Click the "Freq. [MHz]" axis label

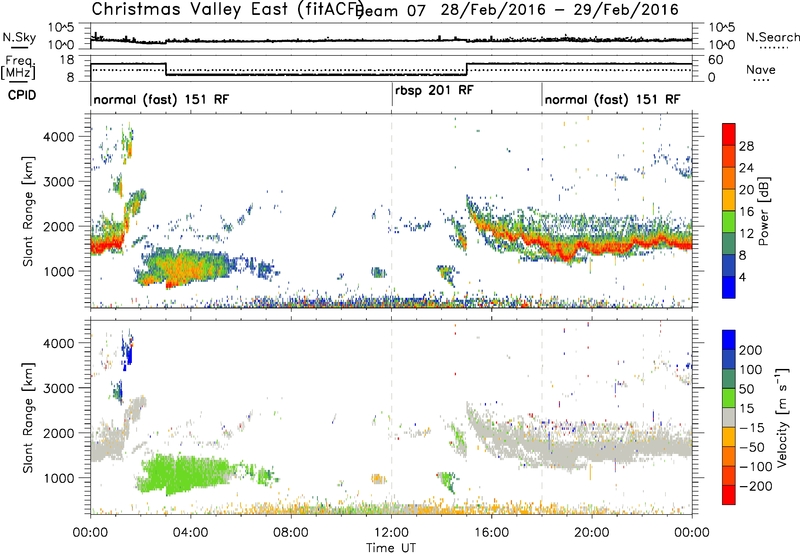pos(19,67)
